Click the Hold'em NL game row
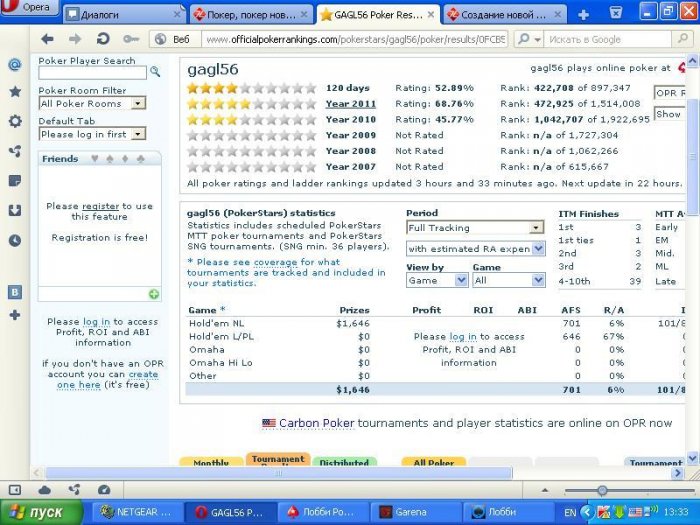 point(435,323)
